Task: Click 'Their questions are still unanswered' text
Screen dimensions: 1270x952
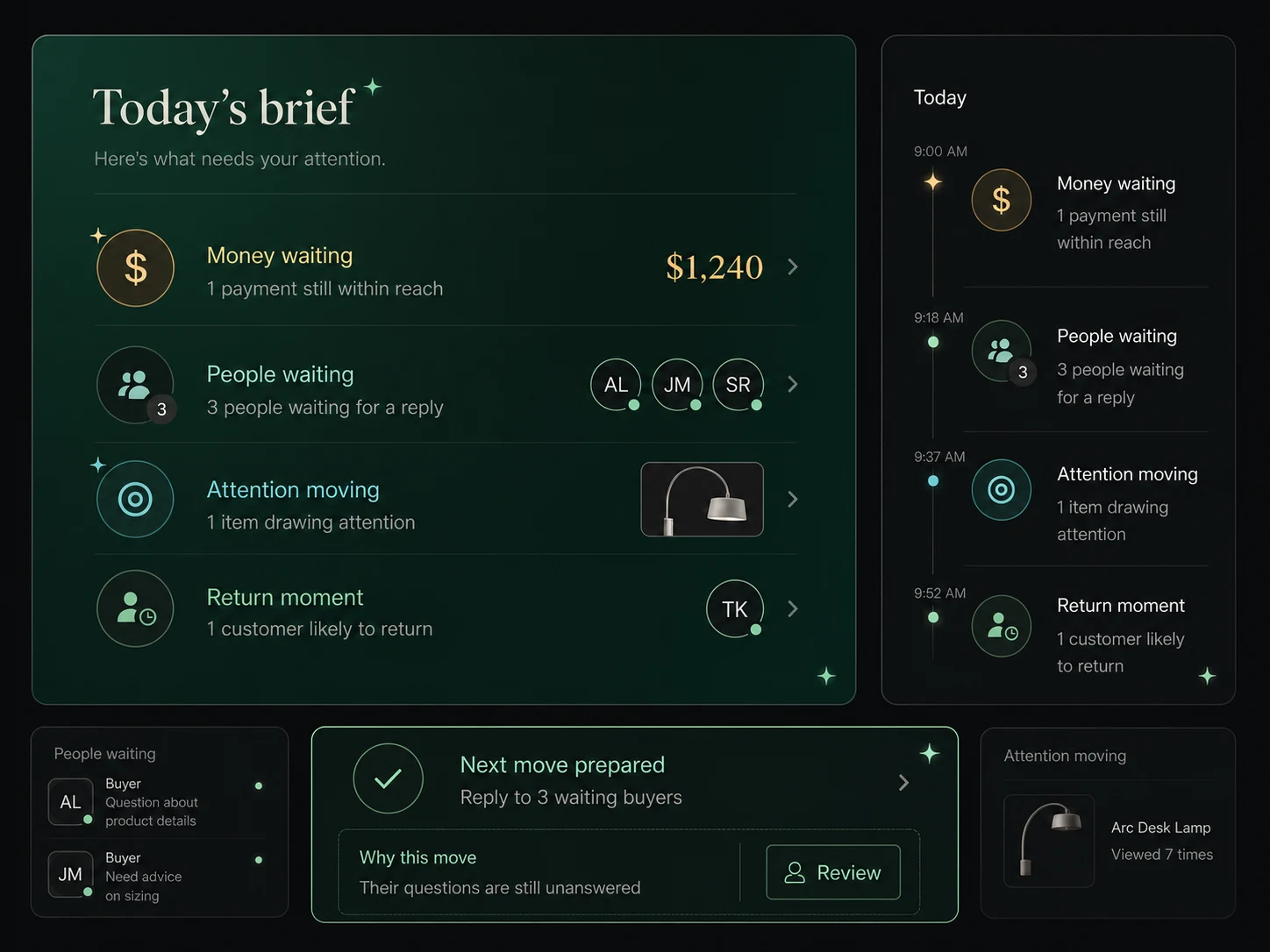Action: (x=500, y=888)
